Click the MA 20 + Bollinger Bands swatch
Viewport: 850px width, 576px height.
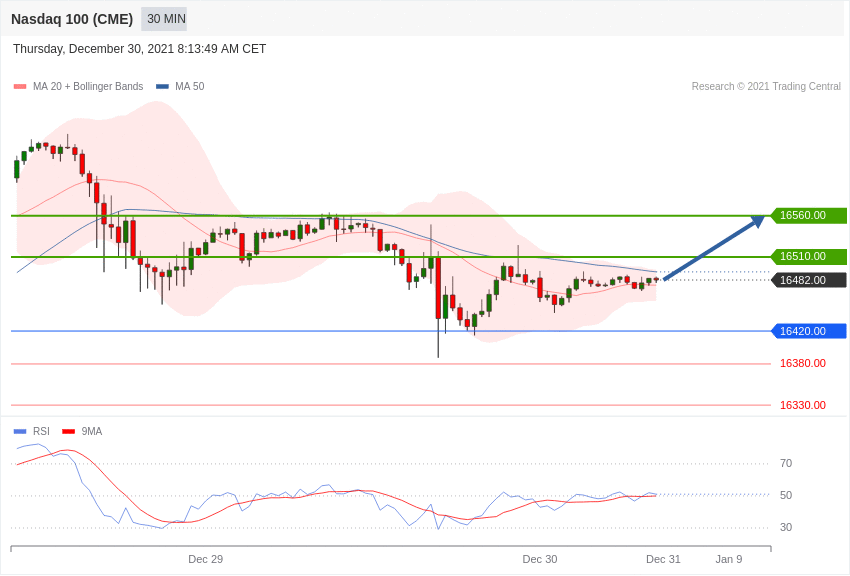tap(20, 86)
